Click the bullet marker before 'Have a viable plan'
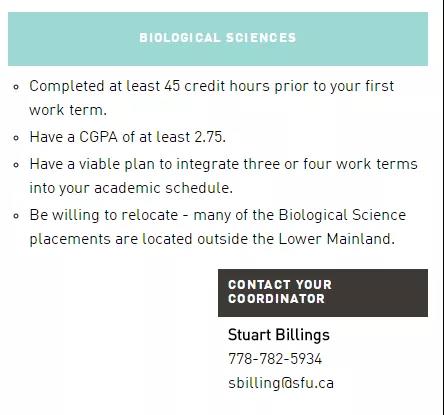Viewport: 444px width, 415px height. [16, 165]
